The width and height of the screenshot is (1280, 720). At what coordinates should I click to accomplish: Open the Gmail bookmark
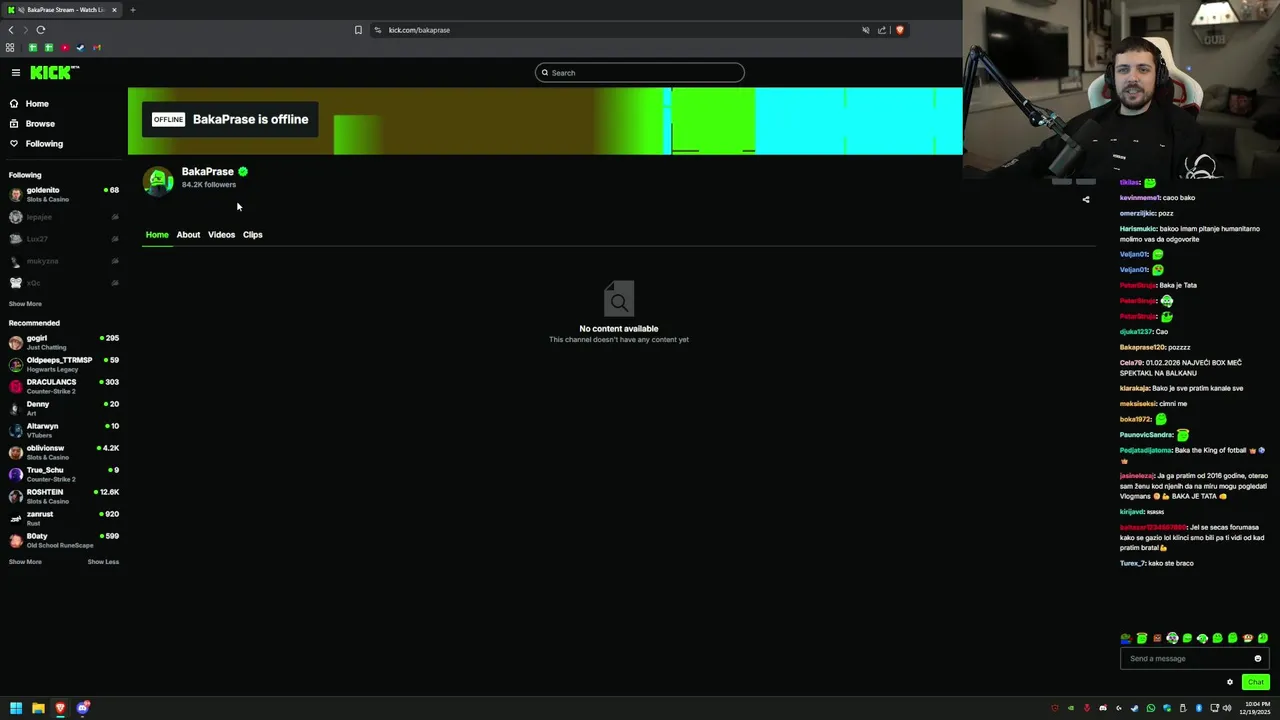click(x=97, y=48)
